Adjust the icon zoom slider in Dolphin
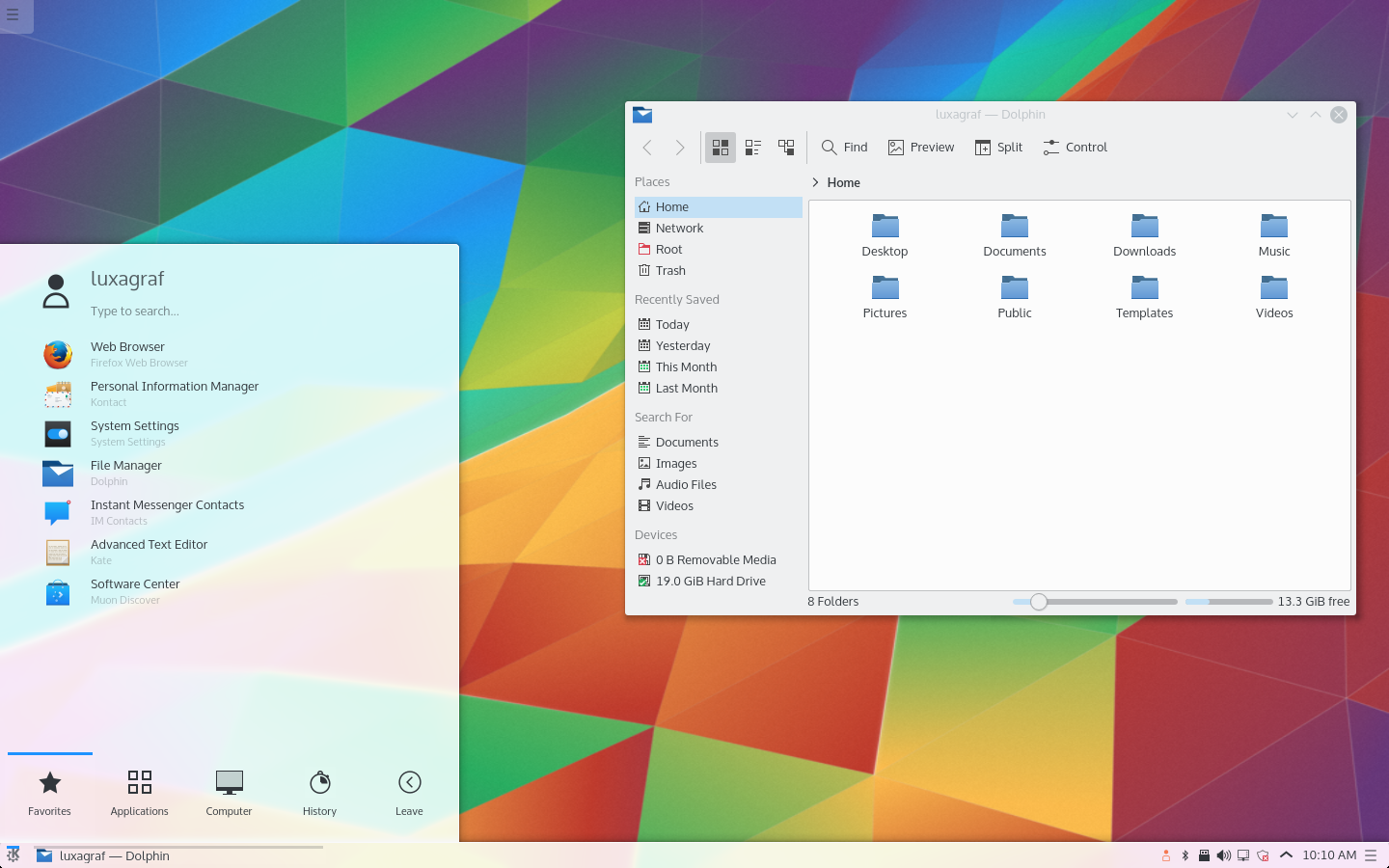1389x868 pixels. [x=1038, y=601]
